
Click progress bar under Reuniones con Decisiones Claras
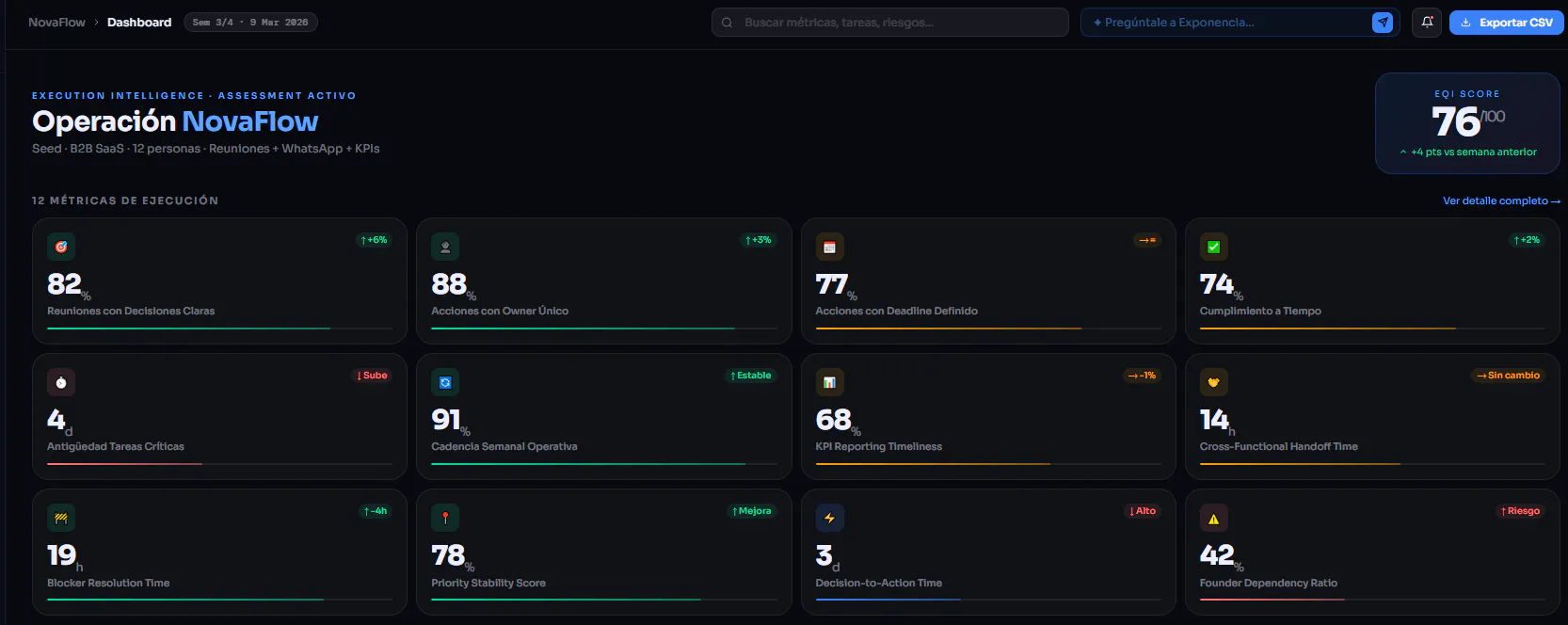pyautogui.click(x=219, y=329)
